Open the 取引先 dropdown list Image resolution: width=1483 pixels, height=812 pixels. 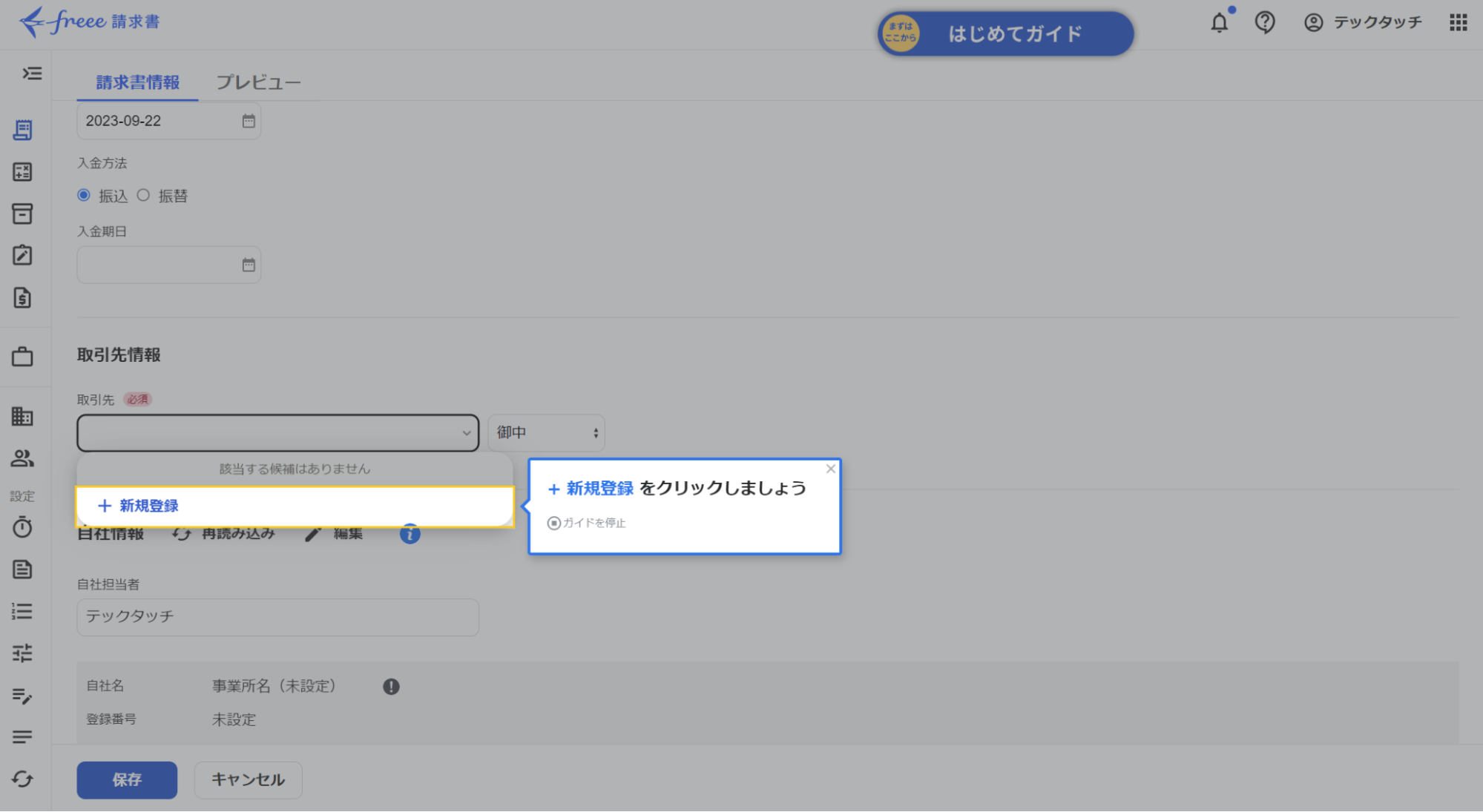pos(277,432)
